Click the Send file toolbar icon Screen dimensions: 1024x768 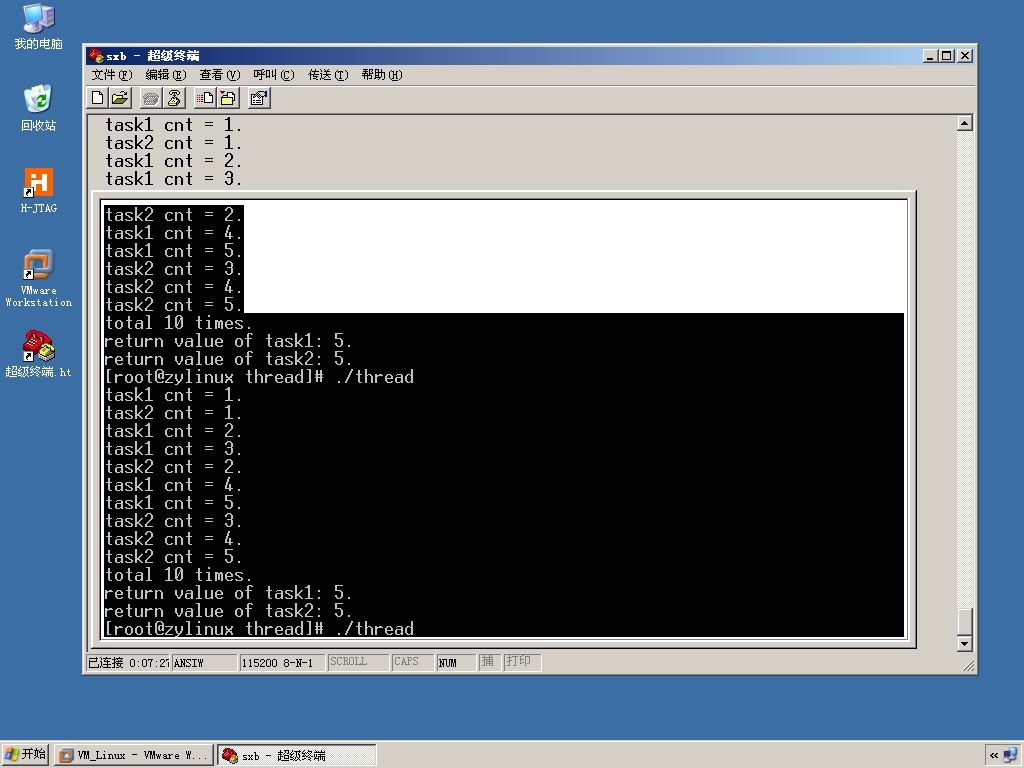205,99
